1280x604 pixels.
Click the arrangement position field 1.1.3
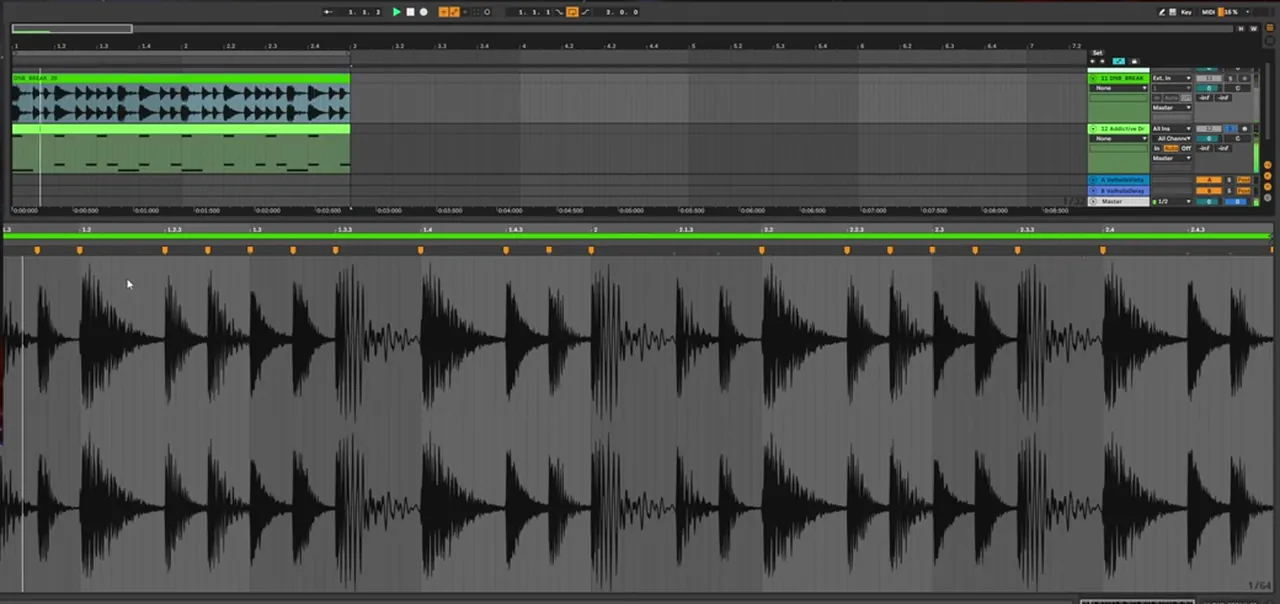364,12
